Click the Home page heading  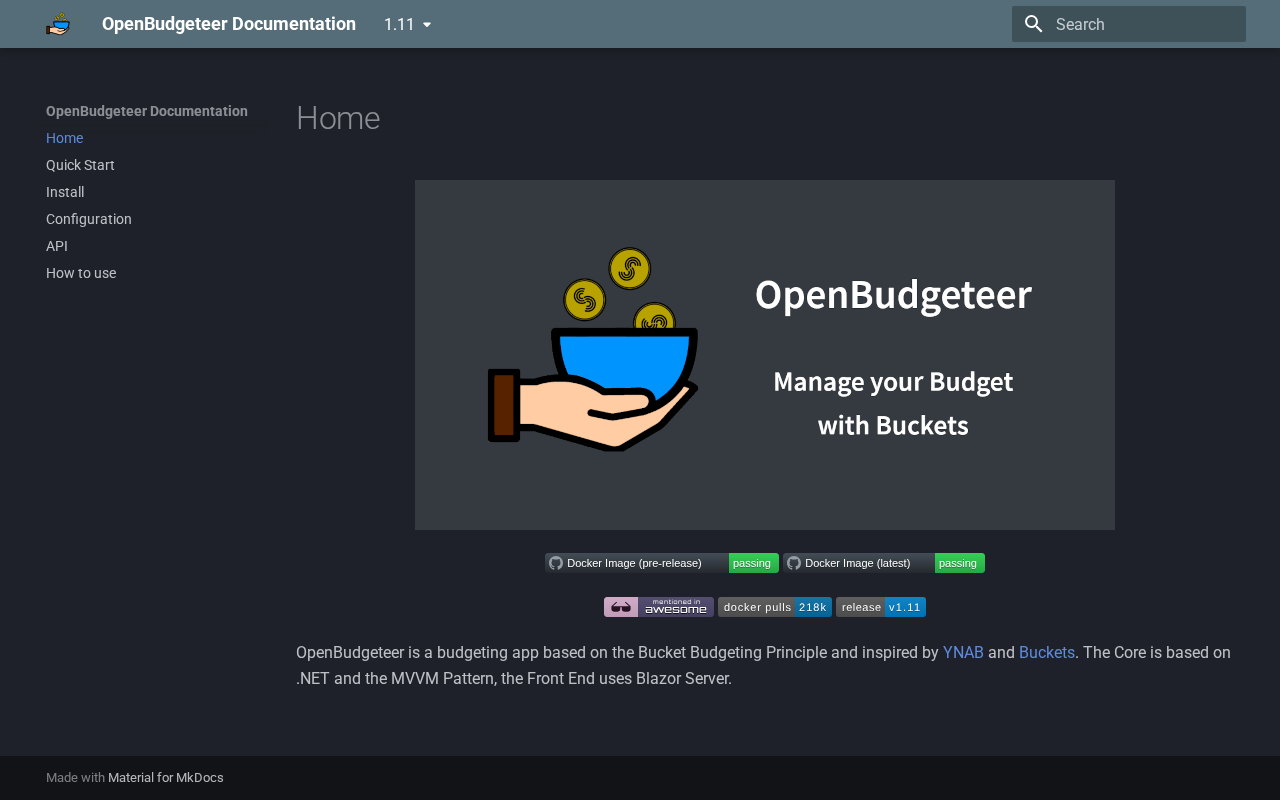click(x=338, y=118)
